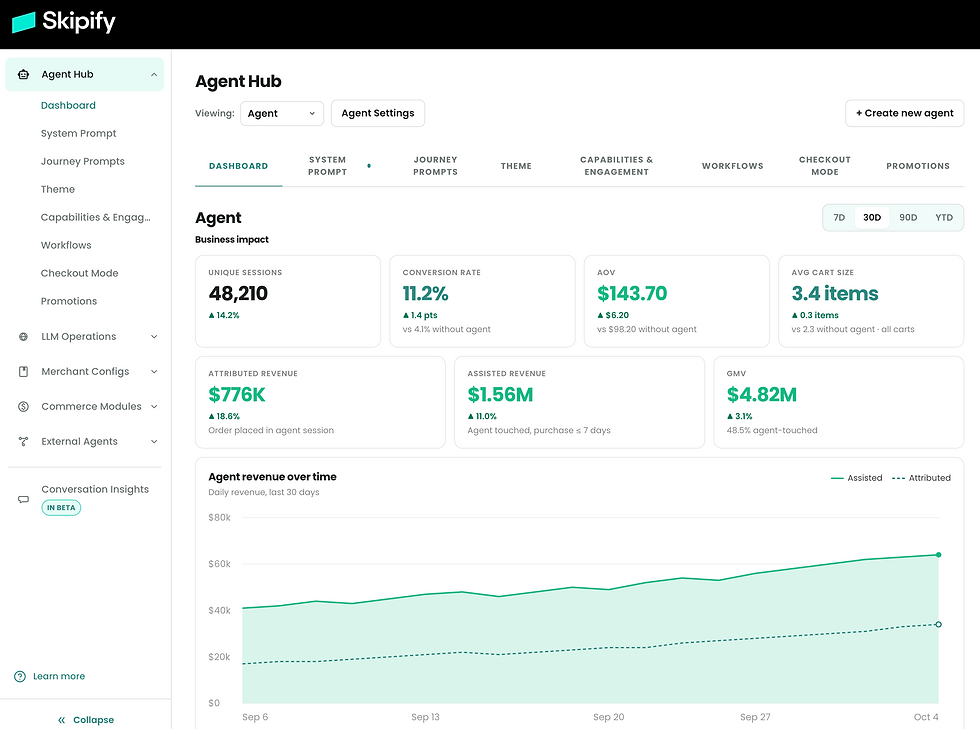Click the Agent Hub robot icon
The image size is (980, 729).
click(23, 74)
